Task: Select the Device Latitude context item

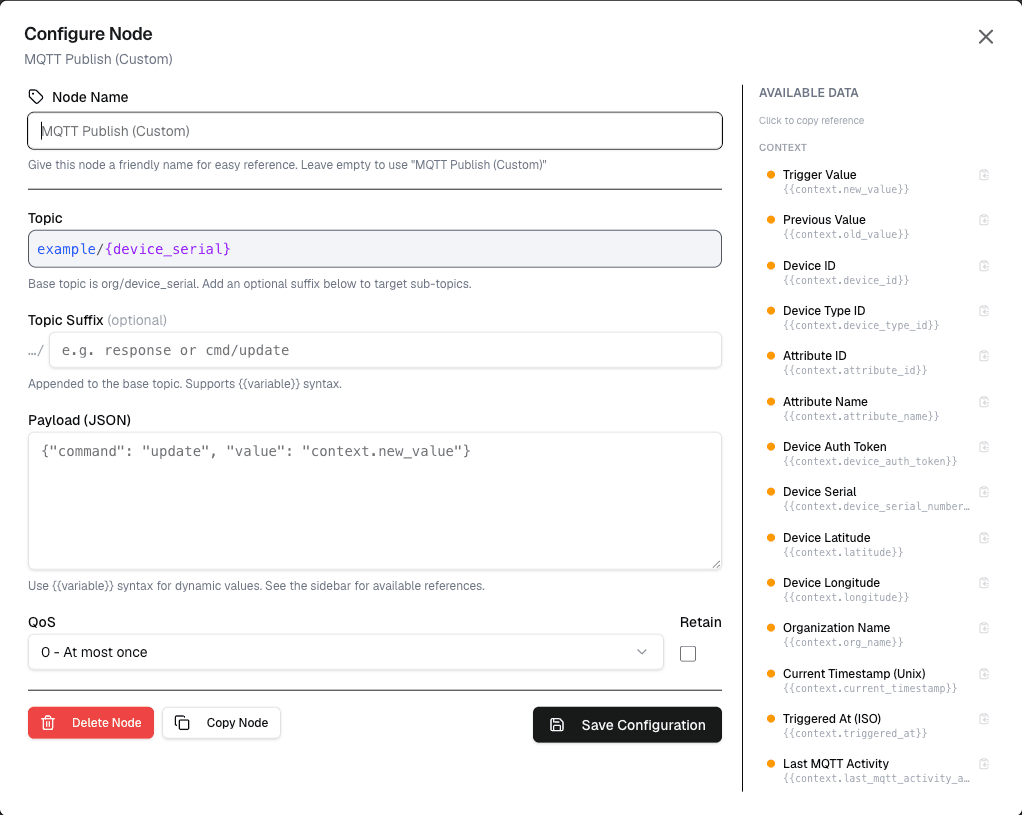Action: pyautogui.click(x=877, y=544)
